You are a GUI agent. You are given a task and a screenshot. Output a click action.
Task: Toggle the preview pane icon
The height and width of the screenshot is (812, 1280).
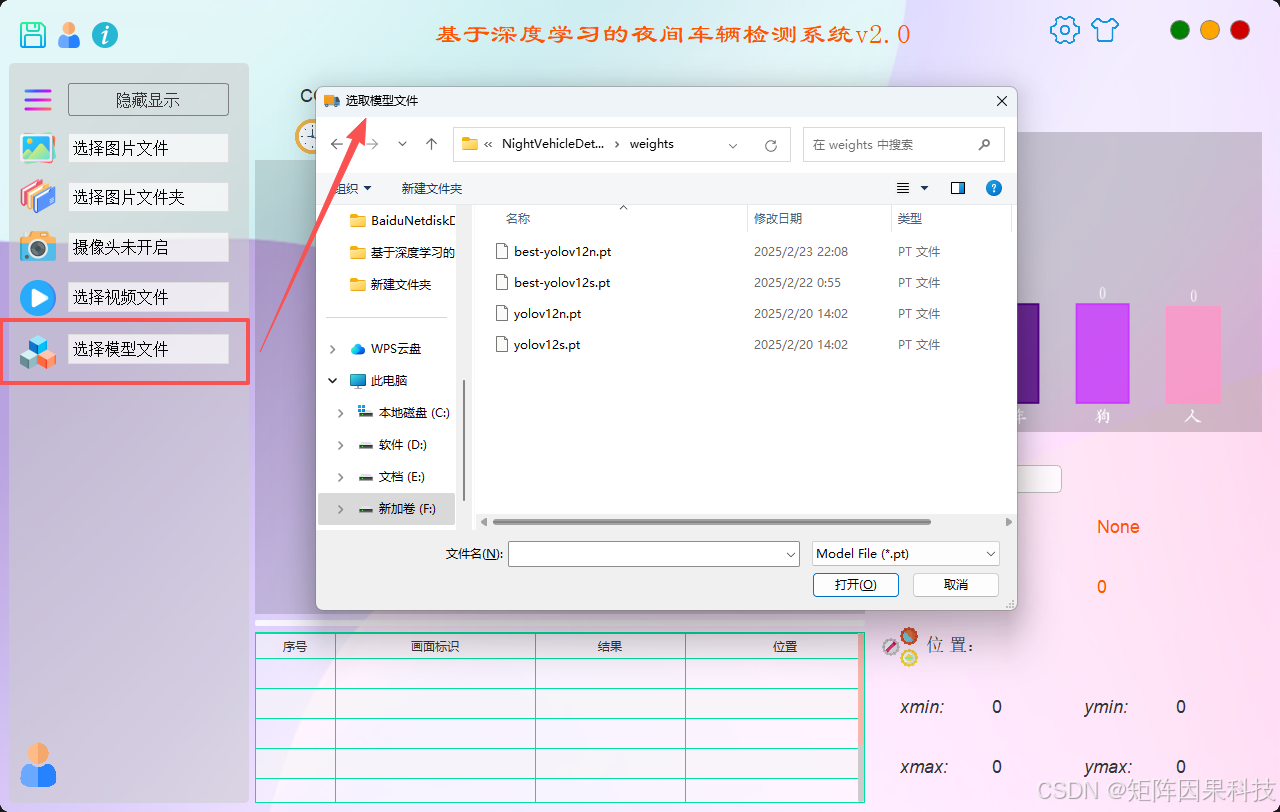[958, 188]
